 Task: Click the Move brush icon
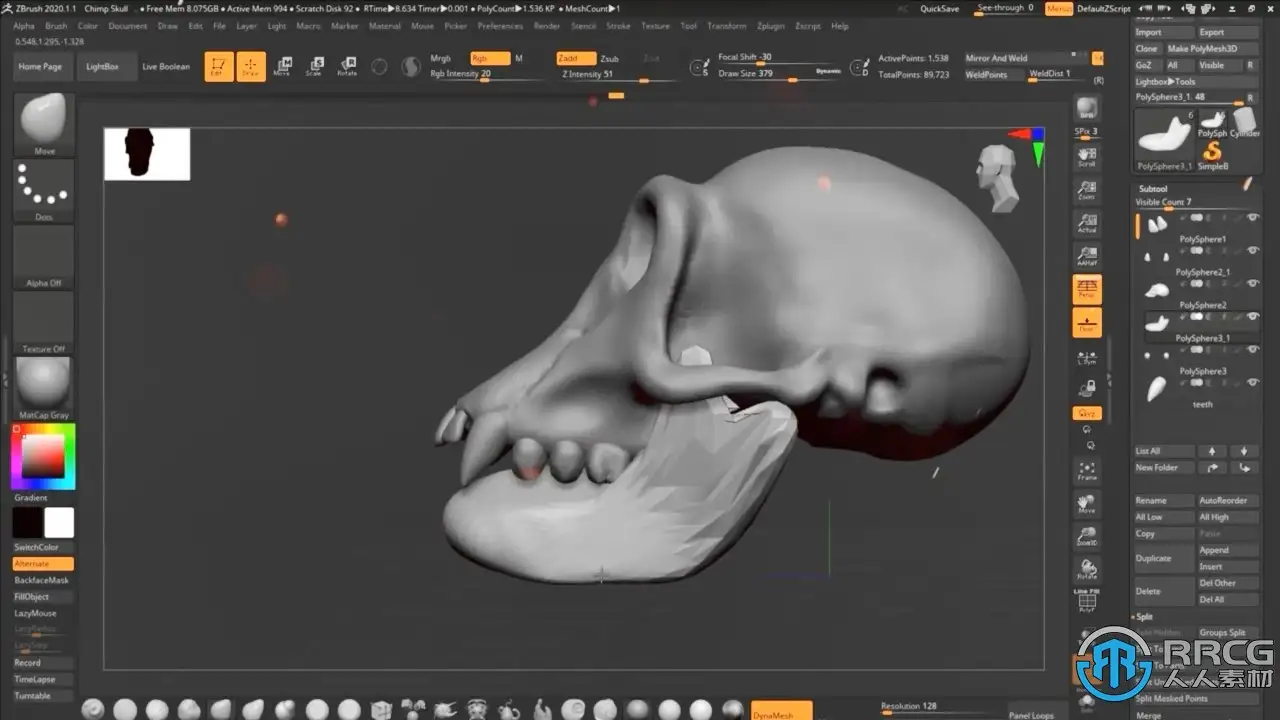(x=44, y=124)
